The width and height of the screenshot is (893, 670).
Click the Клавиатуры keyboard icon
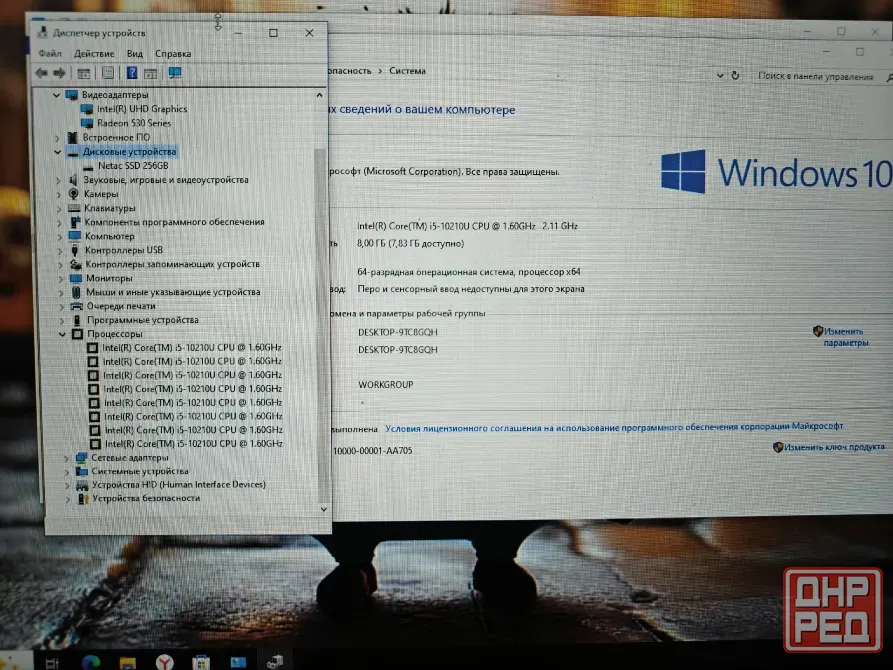pos(74,208)
